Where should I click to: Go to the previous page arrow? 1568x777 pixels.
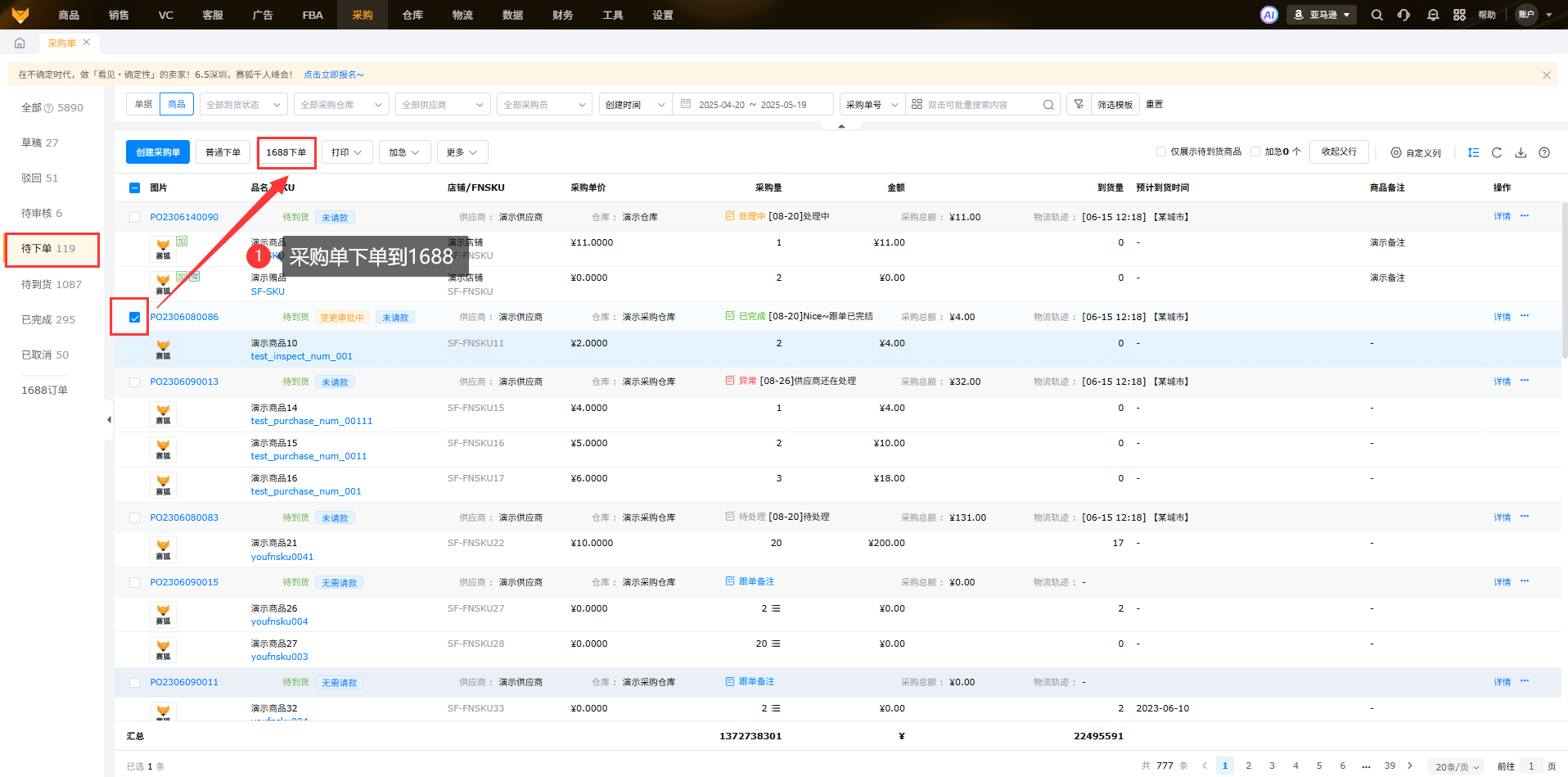1205,766
